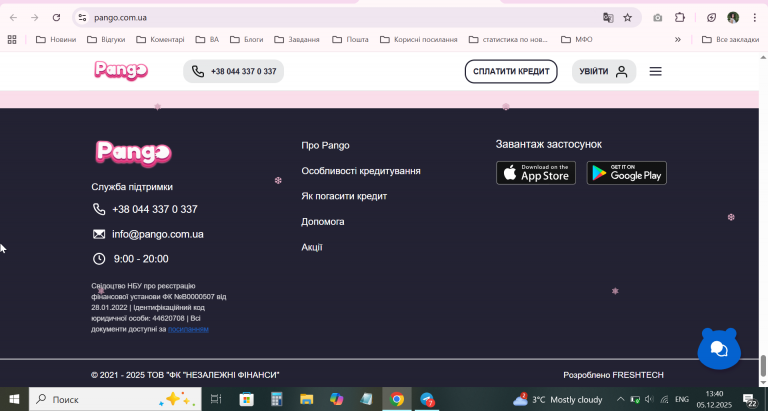Click the browser back arrow
Viewport: 768px width, 411px height.
click(13, 18)
